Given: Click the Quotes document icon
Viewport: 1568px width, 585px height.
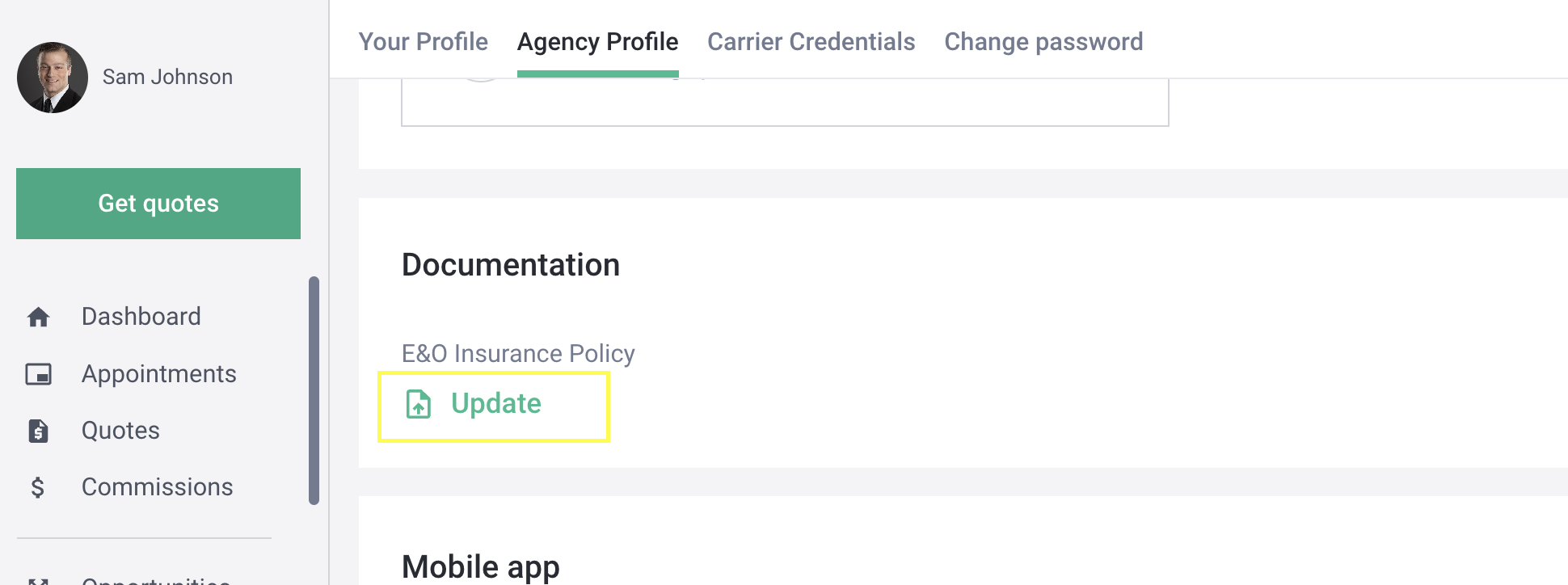Looking at the screenshot, I should [x=39, y=430].
